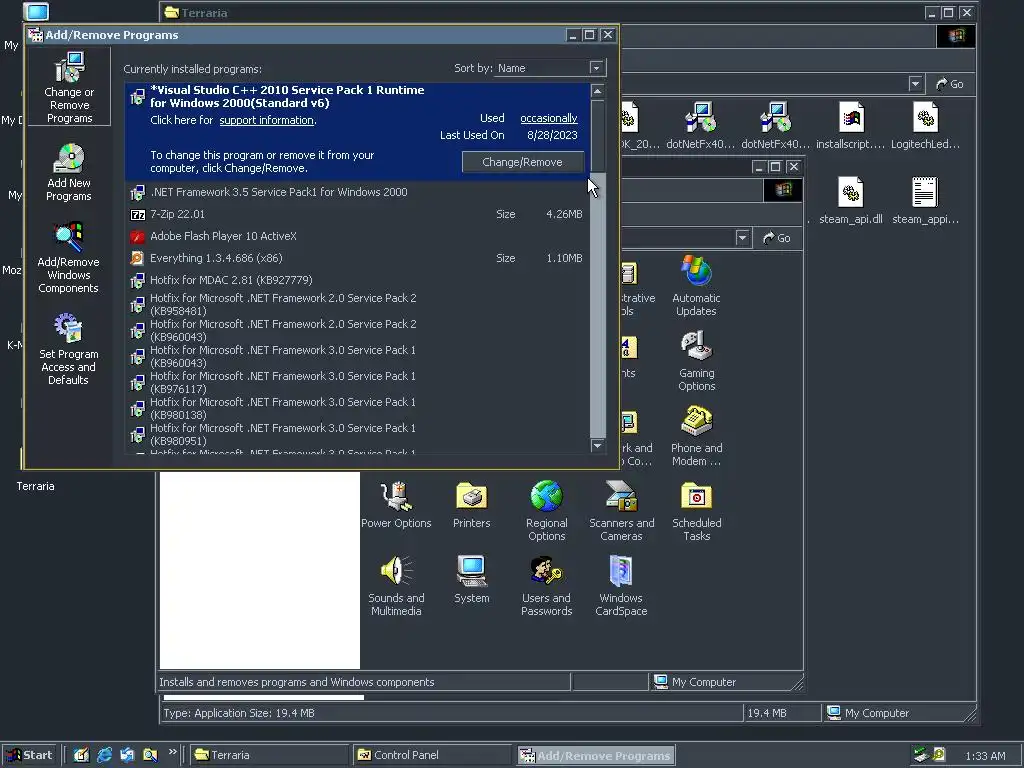1024x768 pixels.
Task: Switch to Terraria taskbar button
Action: [x=269, y=755]
